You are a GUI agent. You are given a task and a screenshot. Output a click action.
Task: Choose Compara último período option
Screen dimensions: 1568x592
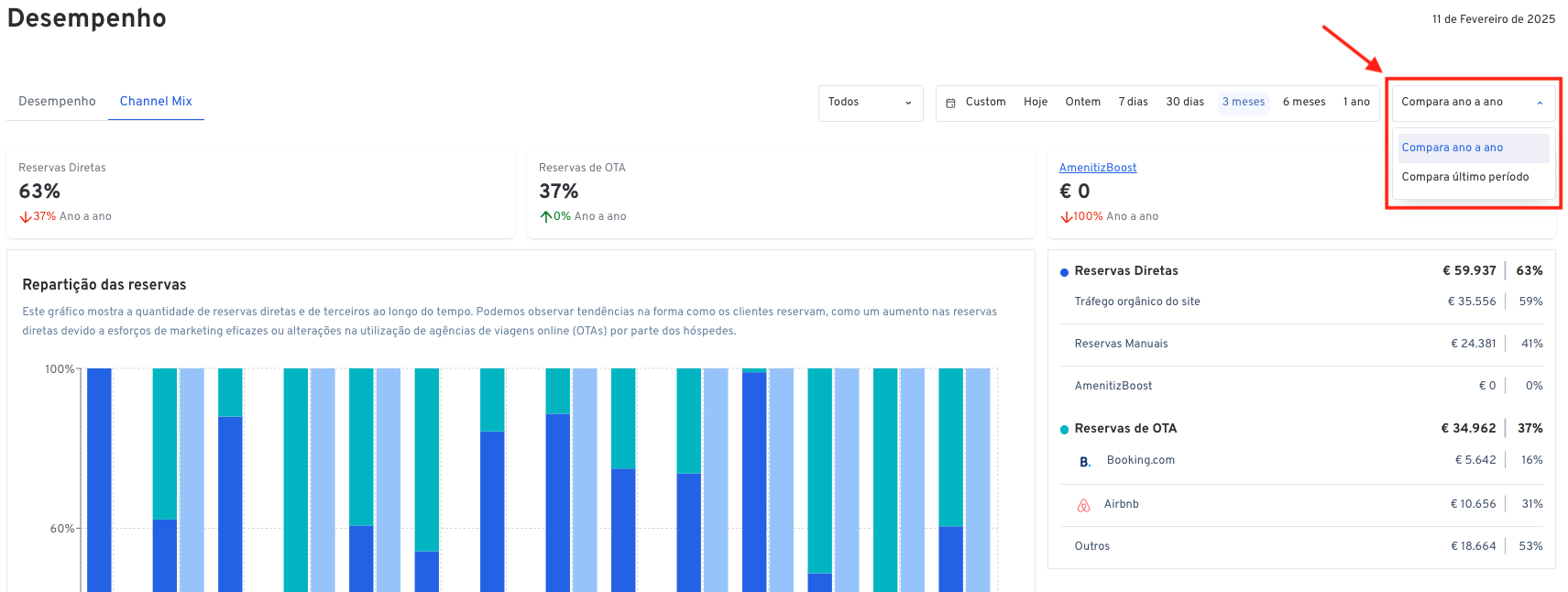tap(1474, 177)
